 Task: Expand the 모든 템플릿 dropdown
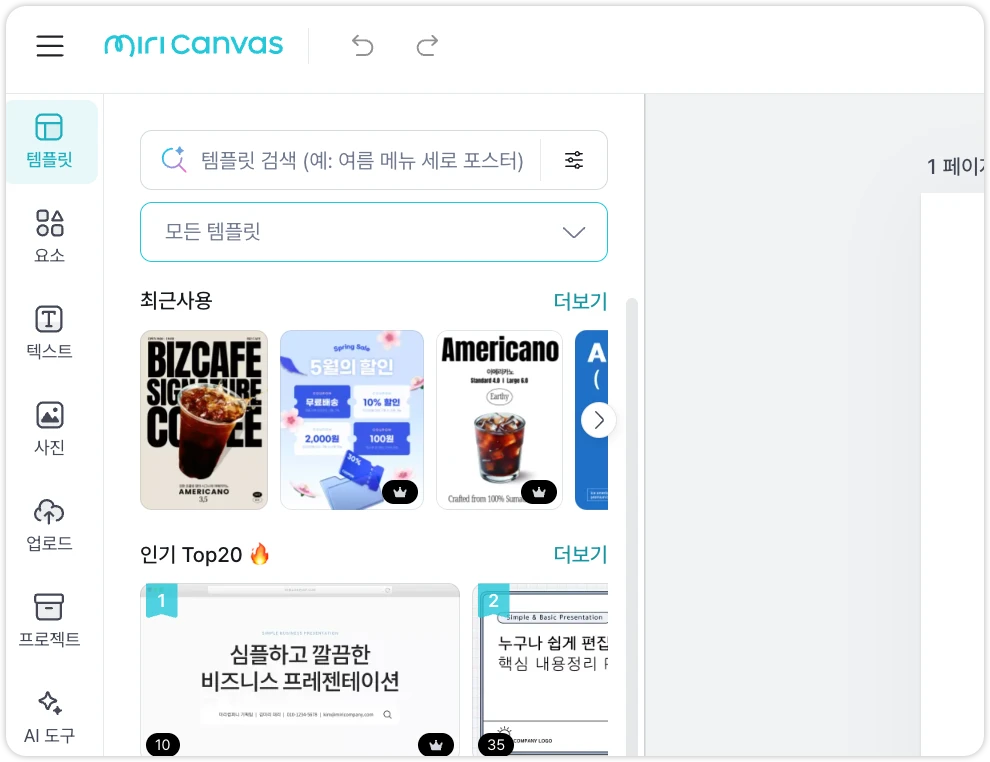click(x=373, y=232)
